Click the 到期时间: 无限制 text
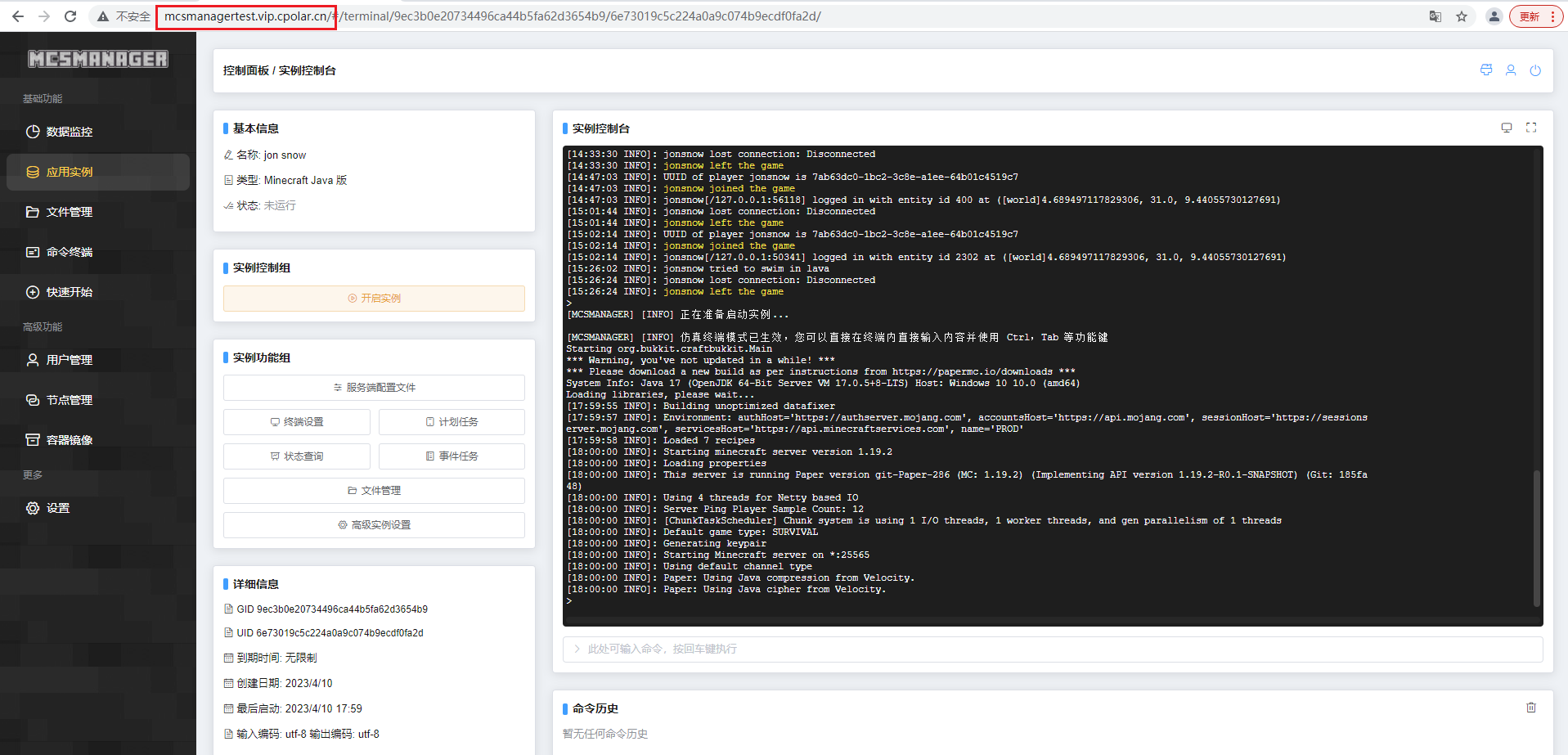The image size is (1568, 755). pyautogui.click(x=276, y=658)
